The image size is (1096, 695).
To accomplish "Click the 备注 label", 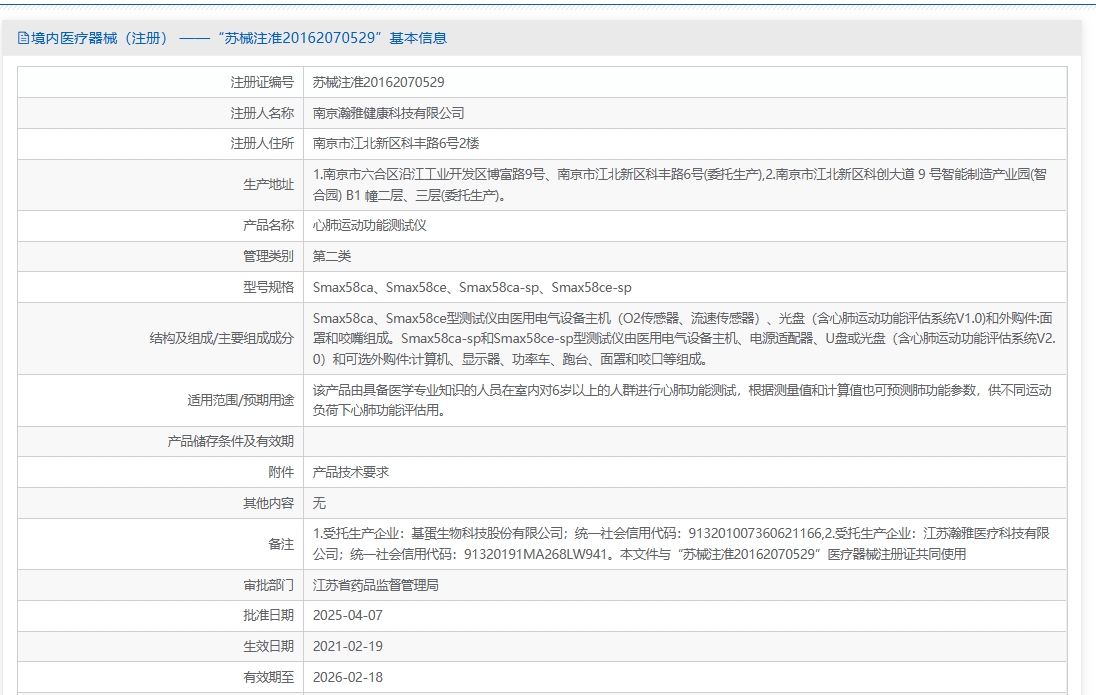I will click(x=281, y=544).
